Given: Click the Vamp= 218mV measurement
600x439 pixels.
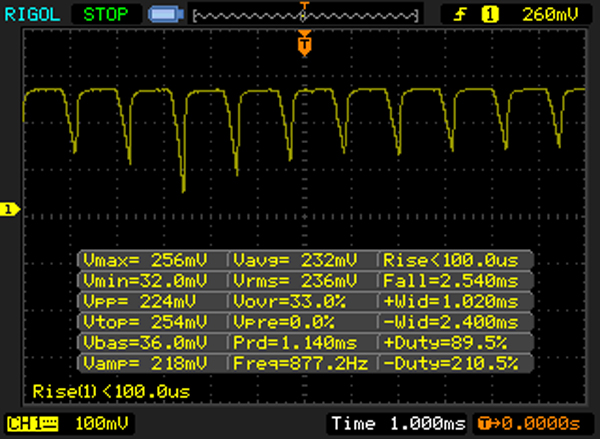Looking at the screenshot, I should [x=145, y=363].
